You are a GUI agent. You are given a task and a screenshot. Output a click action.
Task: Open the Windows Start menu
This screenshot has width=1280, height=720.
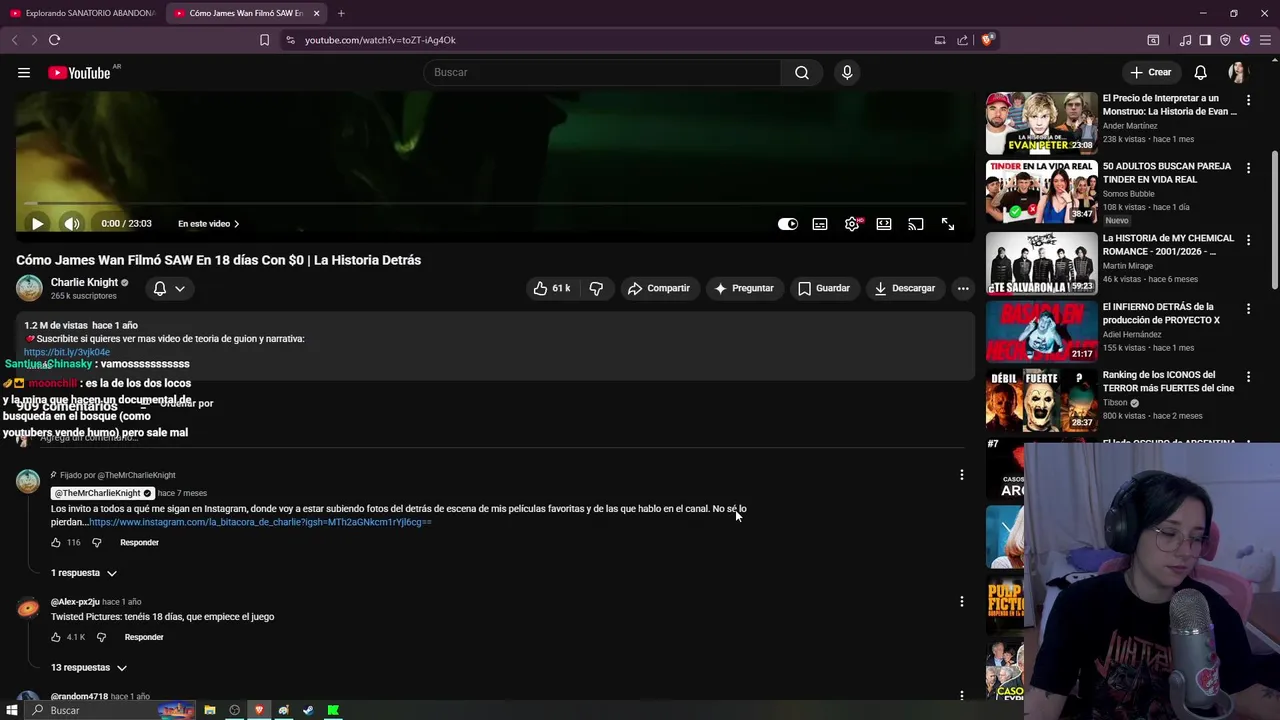point(12,710)
